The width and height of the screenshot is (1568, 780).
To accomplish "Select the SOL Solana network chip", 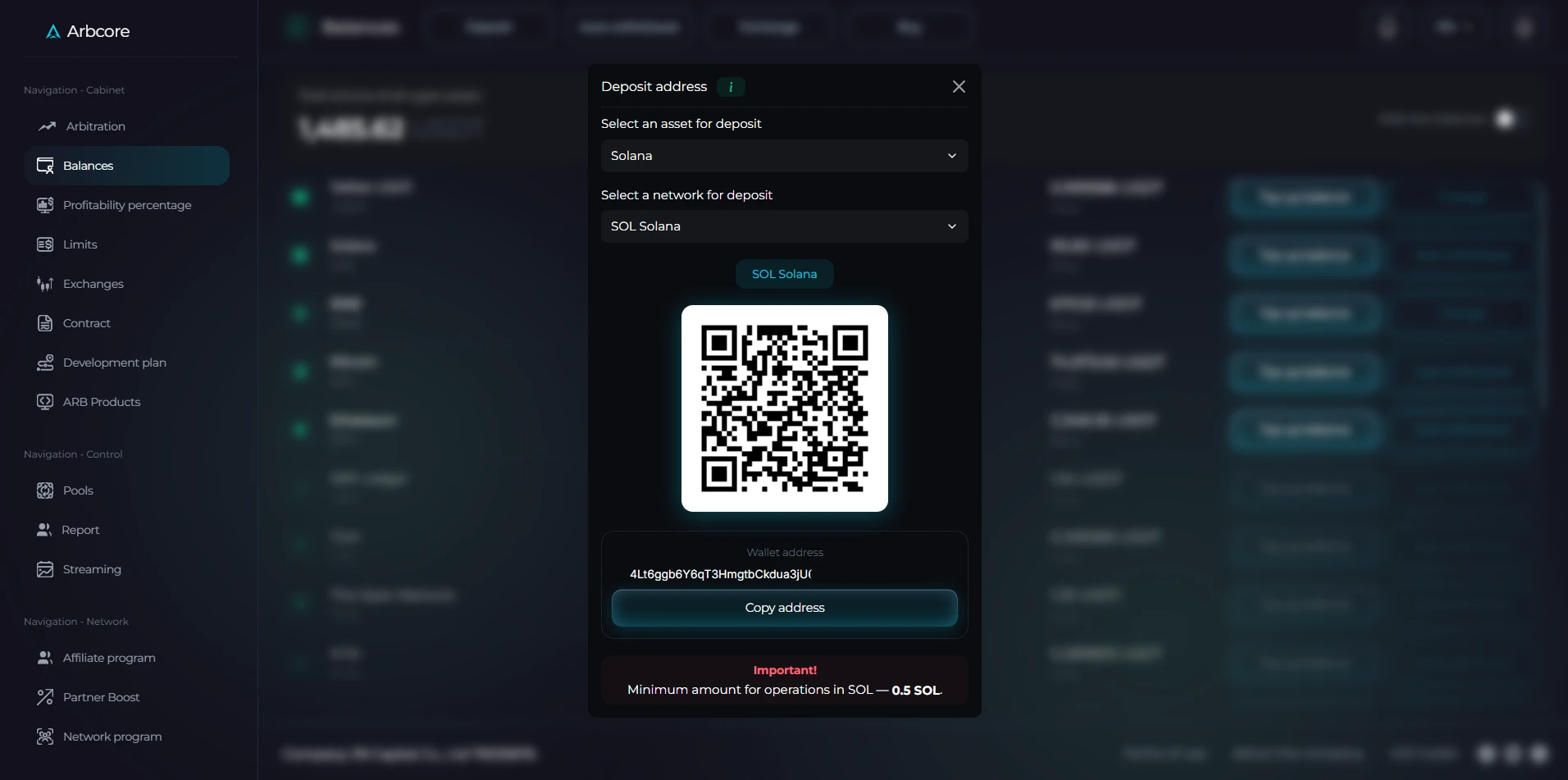I will pyautogui.click(x=785, y=274).
